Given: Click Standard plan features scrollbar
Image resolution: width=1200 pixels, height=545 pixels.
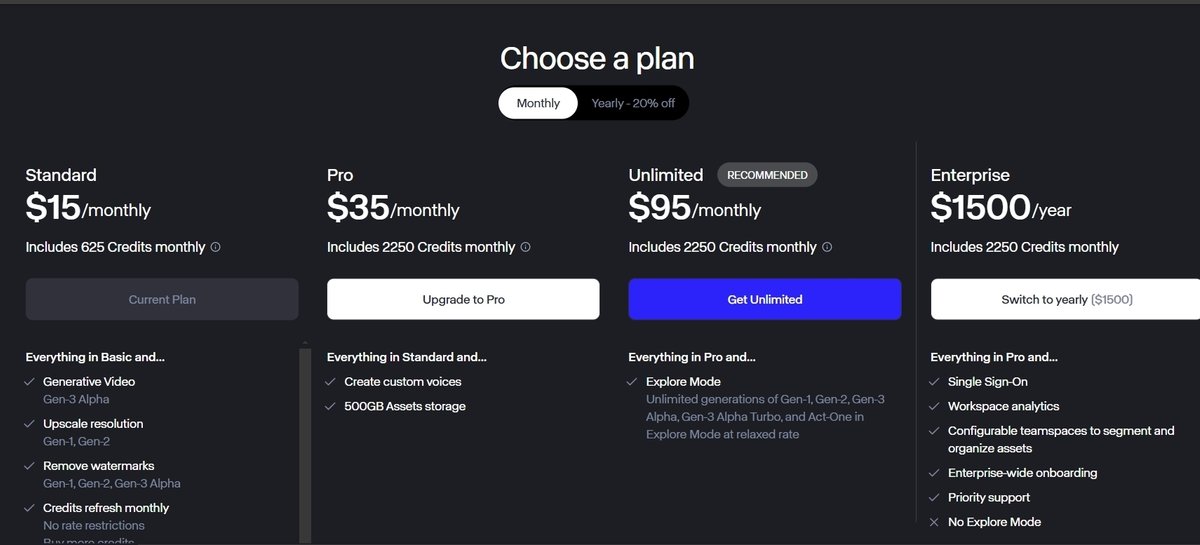Looking at the screenshot, I should [x=306, y=442].
